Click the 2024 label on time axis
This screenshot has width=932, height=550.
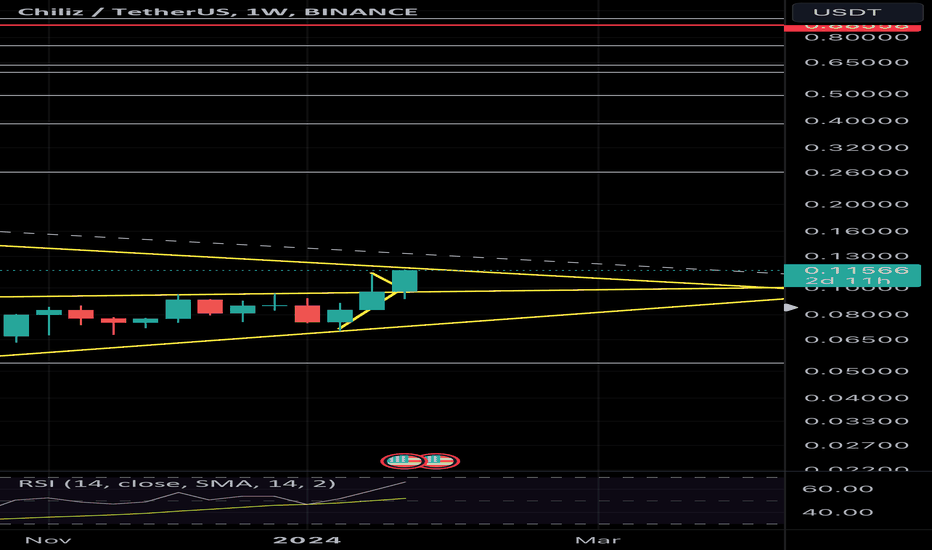(307, 540)
